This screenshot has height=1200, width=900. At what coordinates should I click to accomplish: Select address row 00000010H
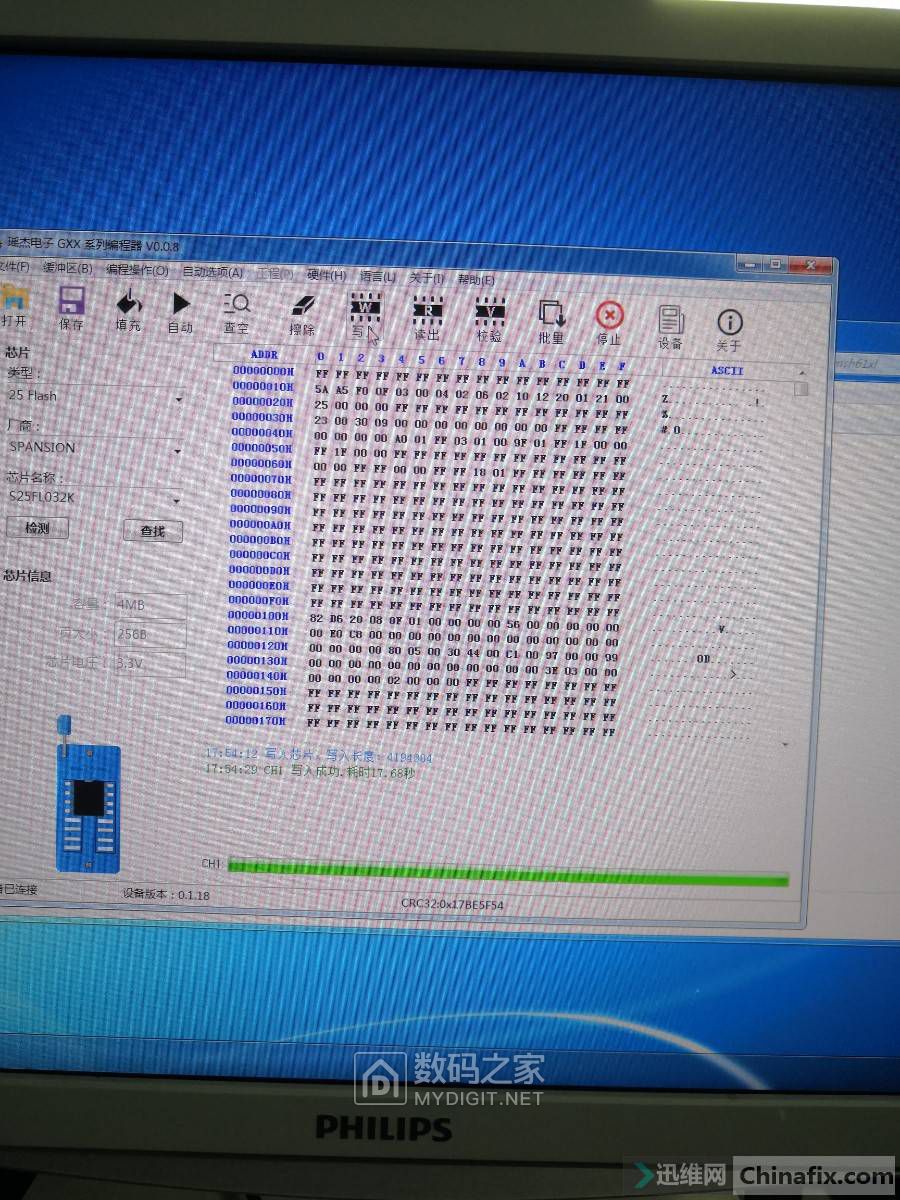click(x=264, y=386)
